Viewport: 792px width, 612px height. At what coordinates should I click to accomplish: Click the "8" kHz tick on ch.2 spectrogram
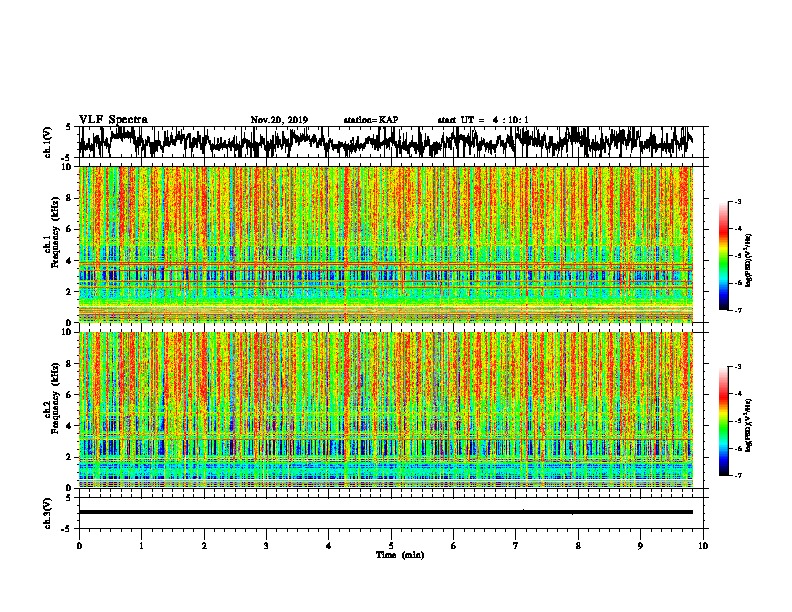click(x=69, y=363)
